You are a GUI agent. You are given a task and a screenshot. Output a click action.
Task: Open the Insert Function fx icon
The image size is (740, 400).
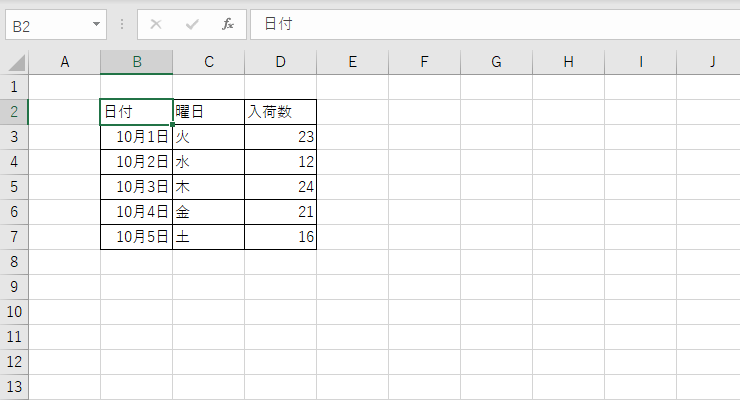tap(228, 24)
